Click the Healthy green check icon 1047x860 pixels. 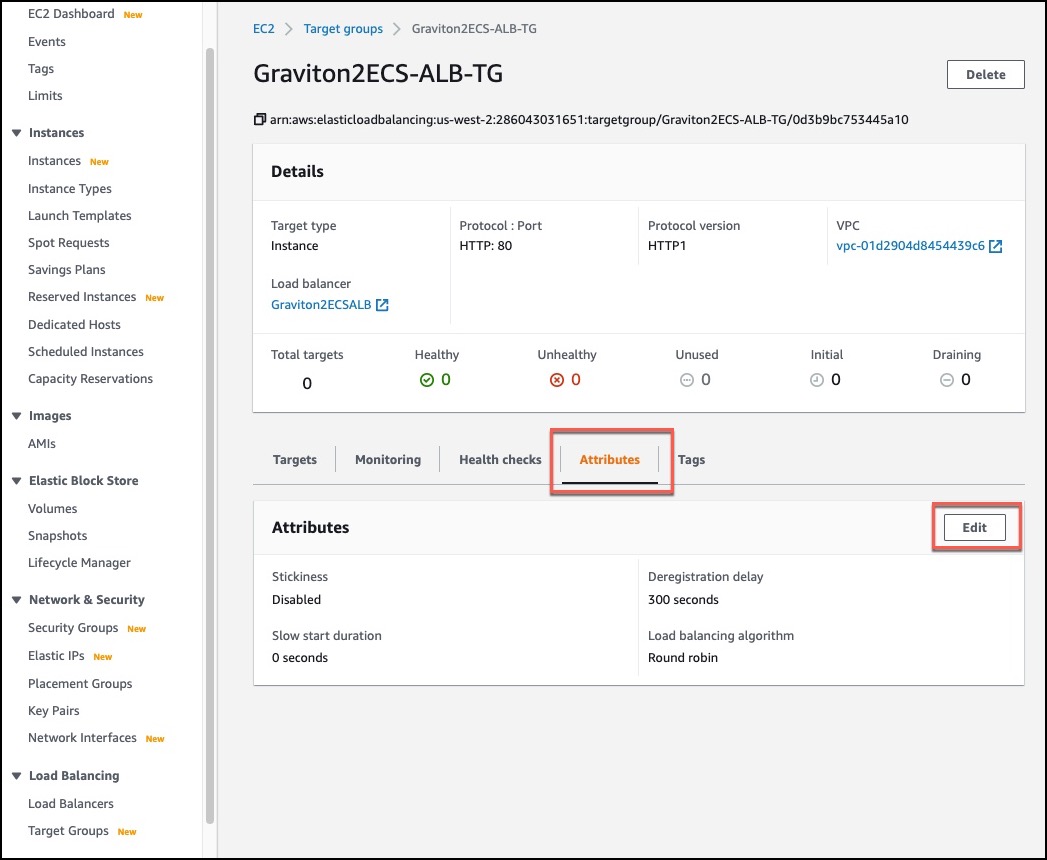pyautogui.click(x=427, y=380)
